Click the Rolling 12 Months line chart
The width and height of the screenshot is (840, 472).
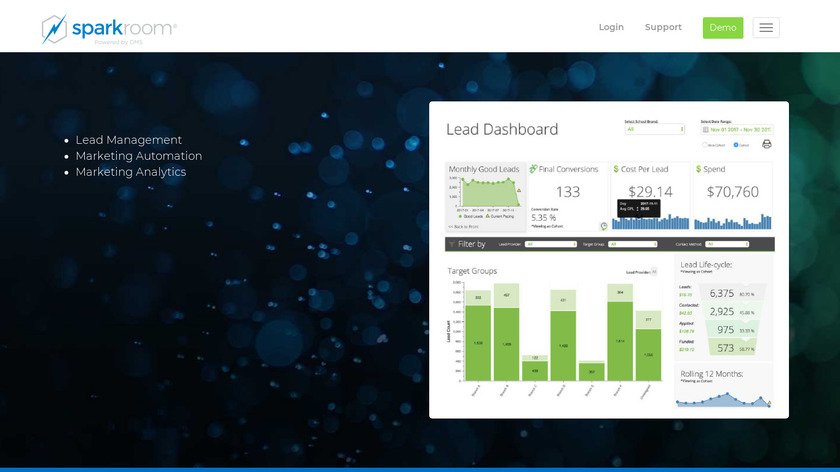click(723, 400)
